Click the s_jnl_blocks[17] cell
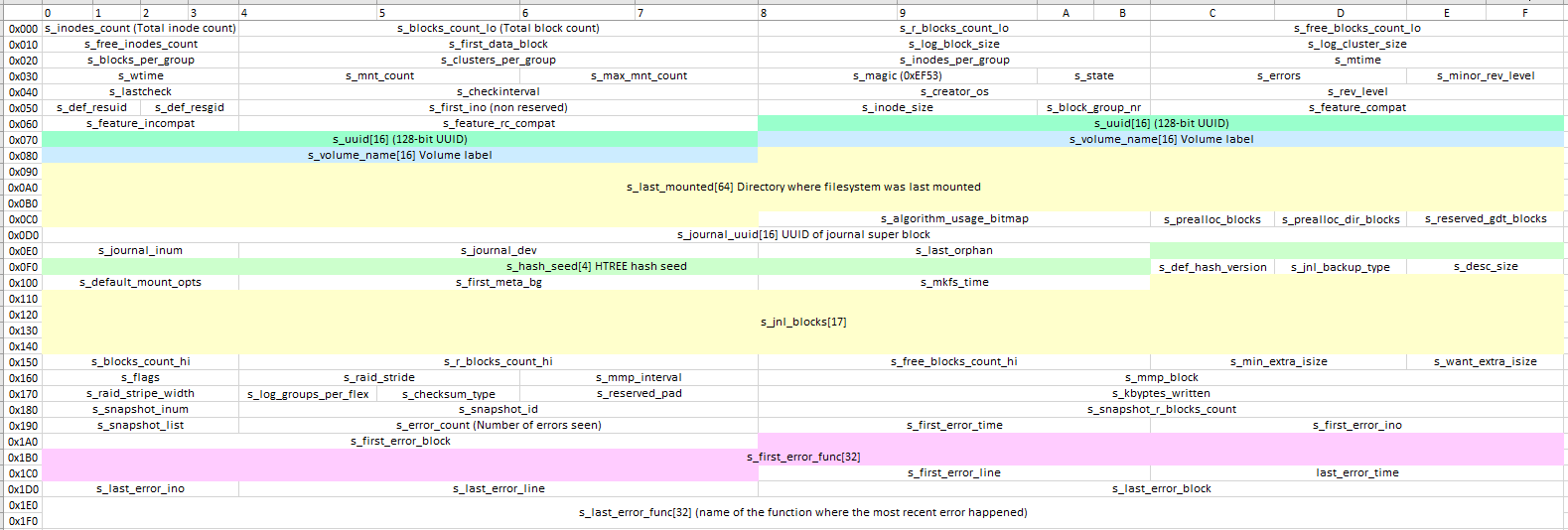The height and width of the screenshot is (530, 1568). coord(802,322)
